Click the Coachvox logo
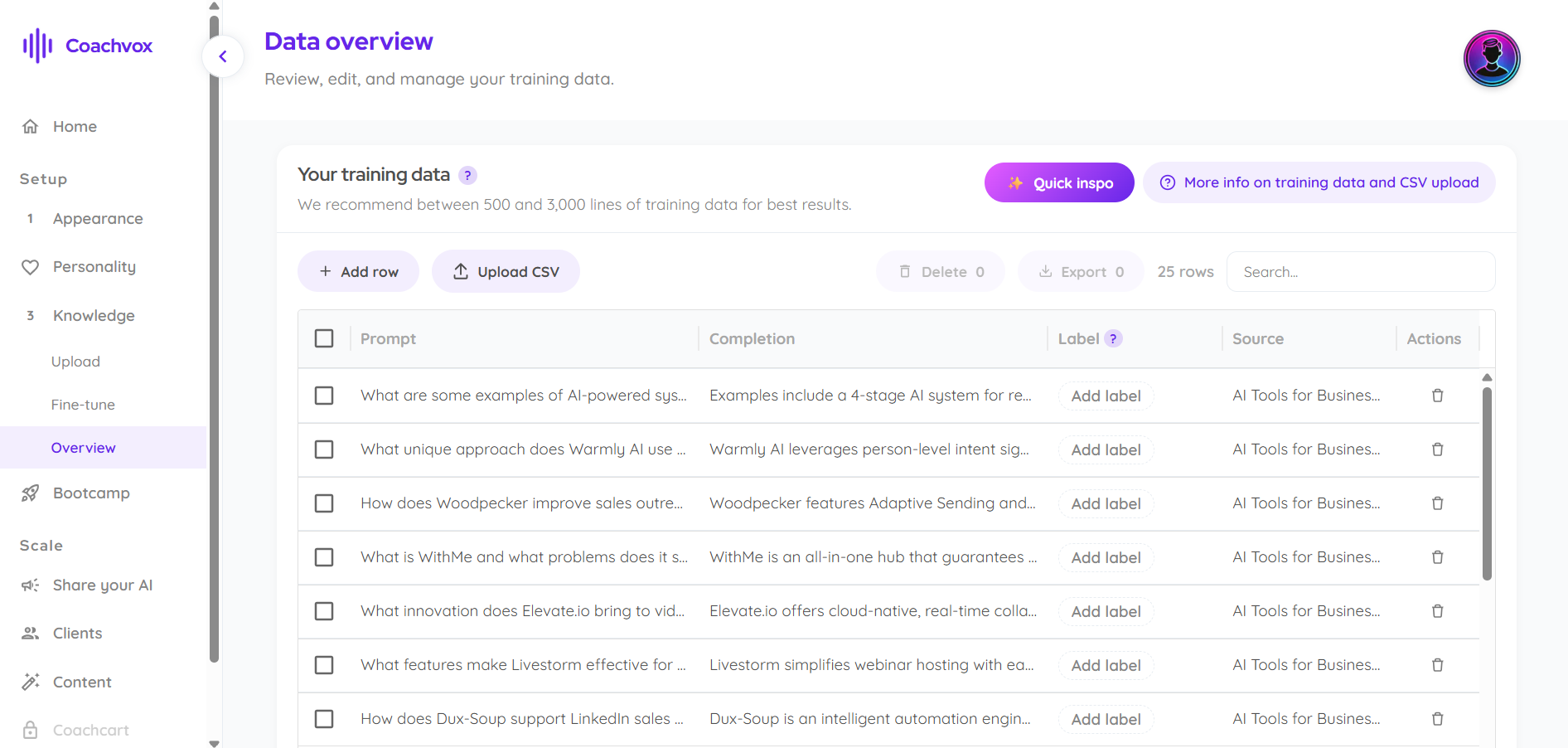Viewport: 1568px width, 748px height. click(x=87, y=46)
